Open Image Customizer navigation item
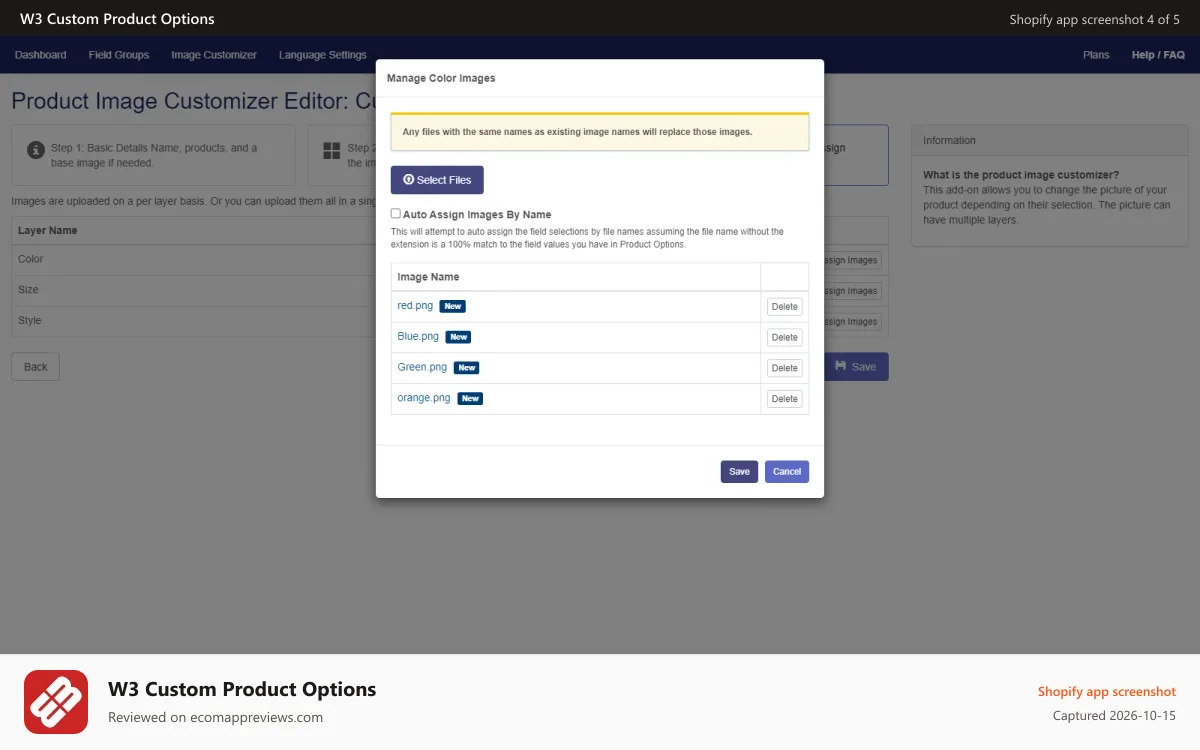1200x750 pixels. tap(214, 55)
